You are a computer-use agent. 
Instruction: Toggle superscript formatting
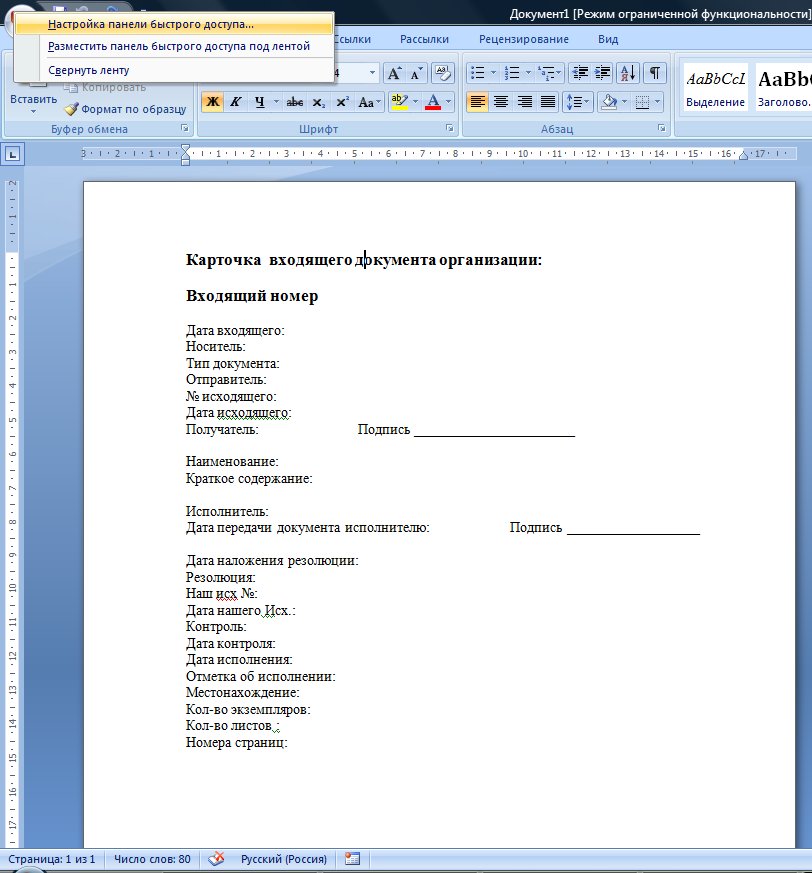coord(342,102)
